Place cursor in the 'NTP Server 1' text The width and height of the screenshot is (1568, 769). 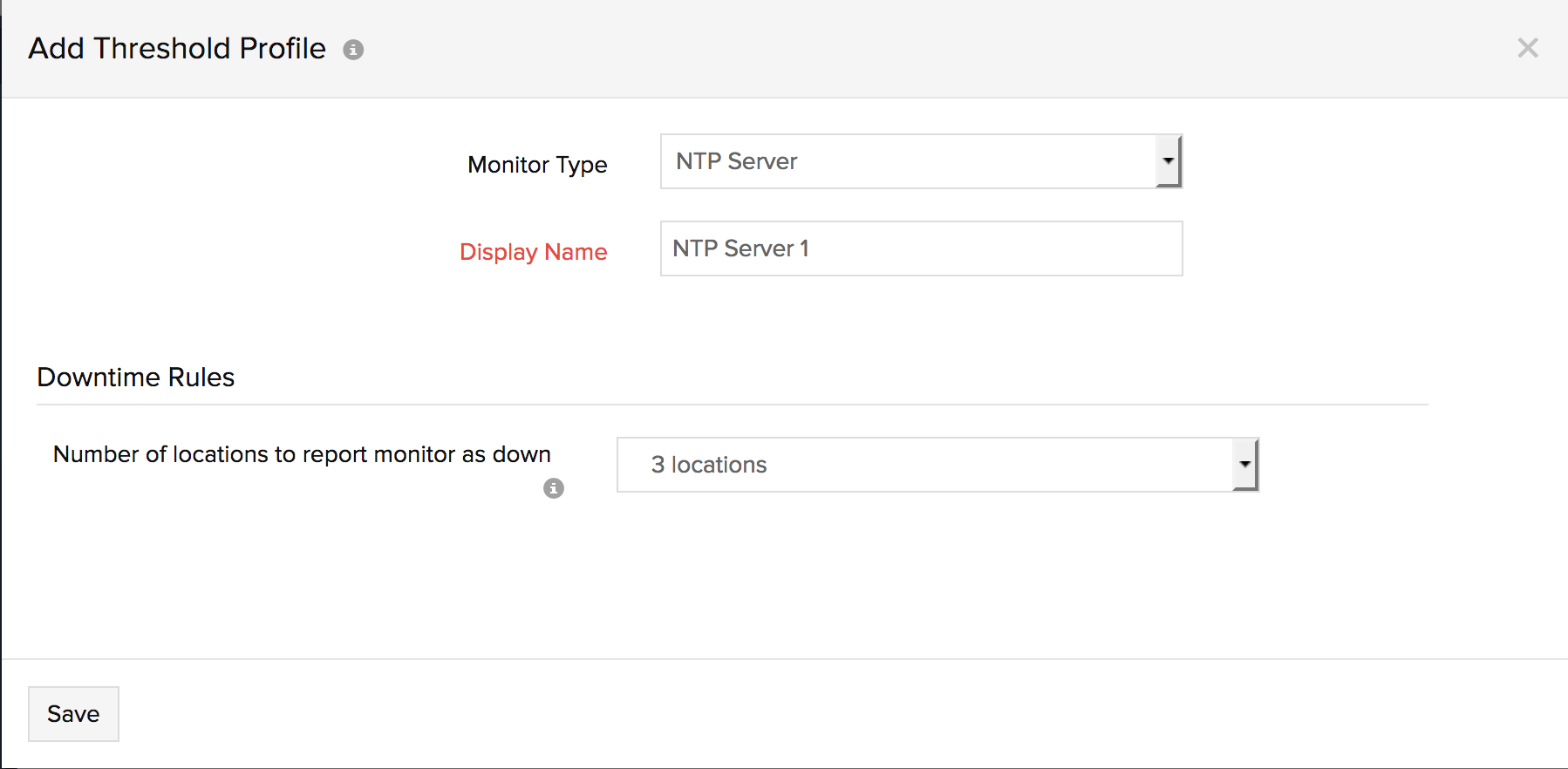[740, 248]
